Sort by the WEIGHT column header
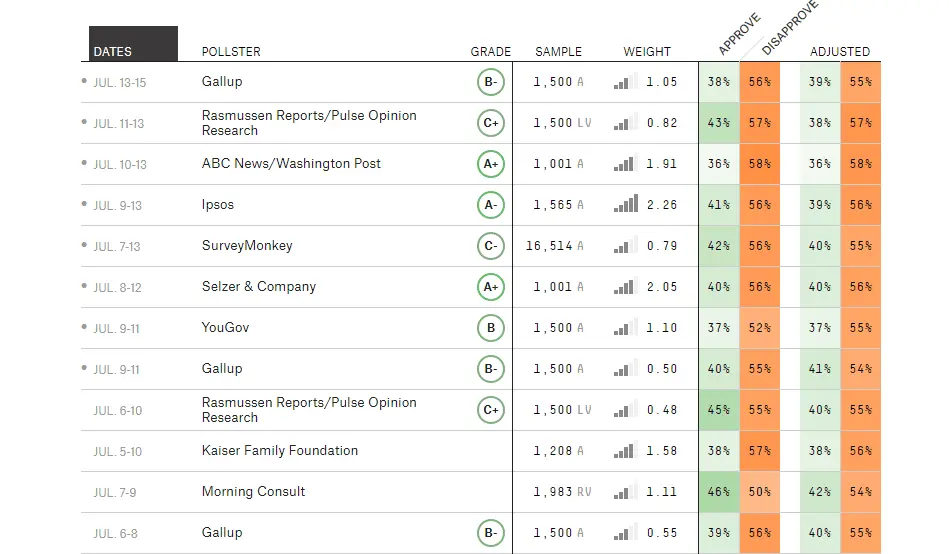 [647, 52]
